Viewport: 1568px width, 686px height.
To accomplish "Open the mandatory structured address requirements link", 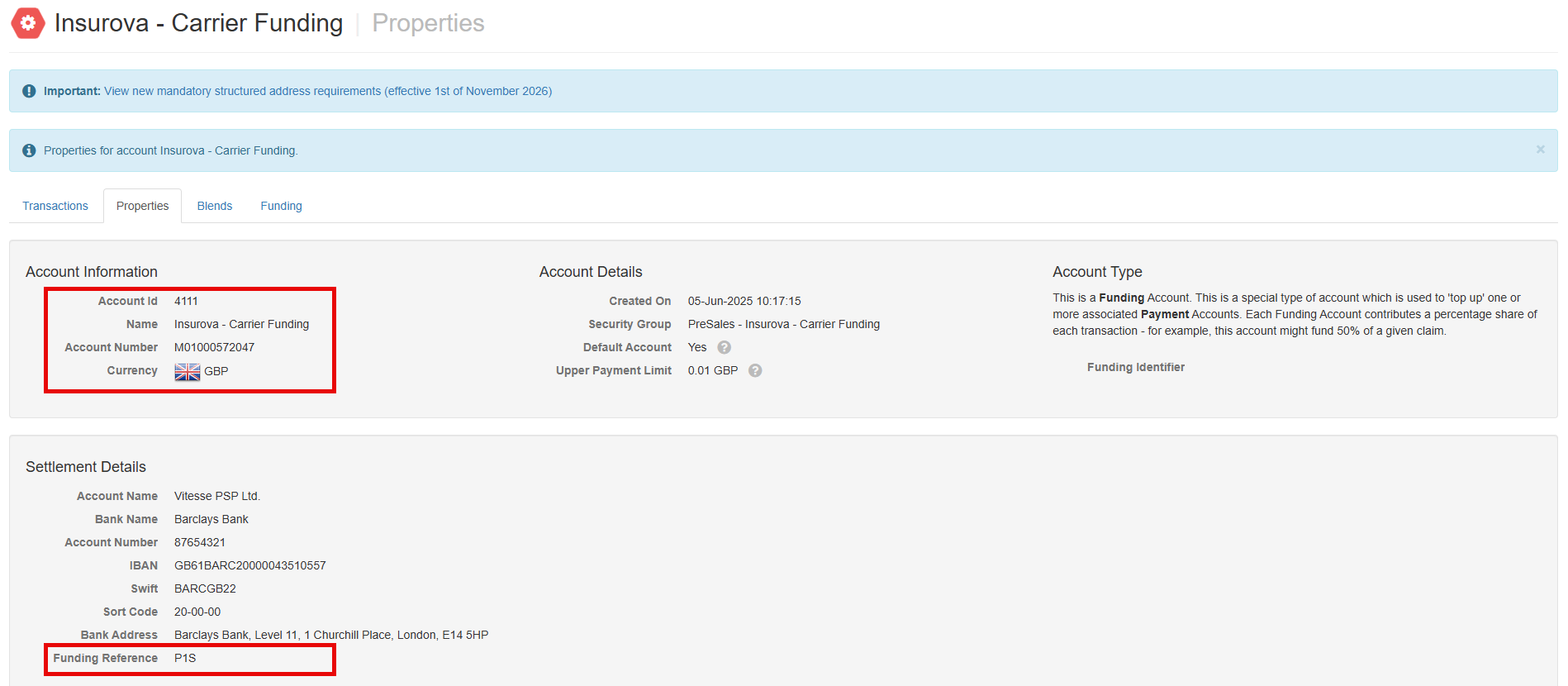I will tap(328, 91).
